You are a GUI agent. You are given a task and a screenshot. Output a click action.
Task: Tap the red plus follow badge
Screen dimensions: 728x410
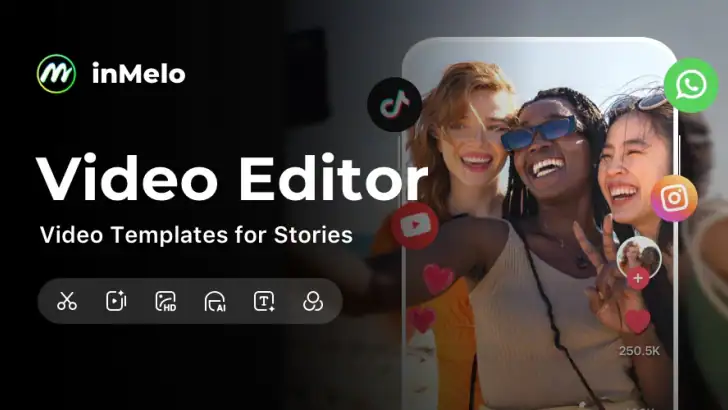[x=638, y=278]
